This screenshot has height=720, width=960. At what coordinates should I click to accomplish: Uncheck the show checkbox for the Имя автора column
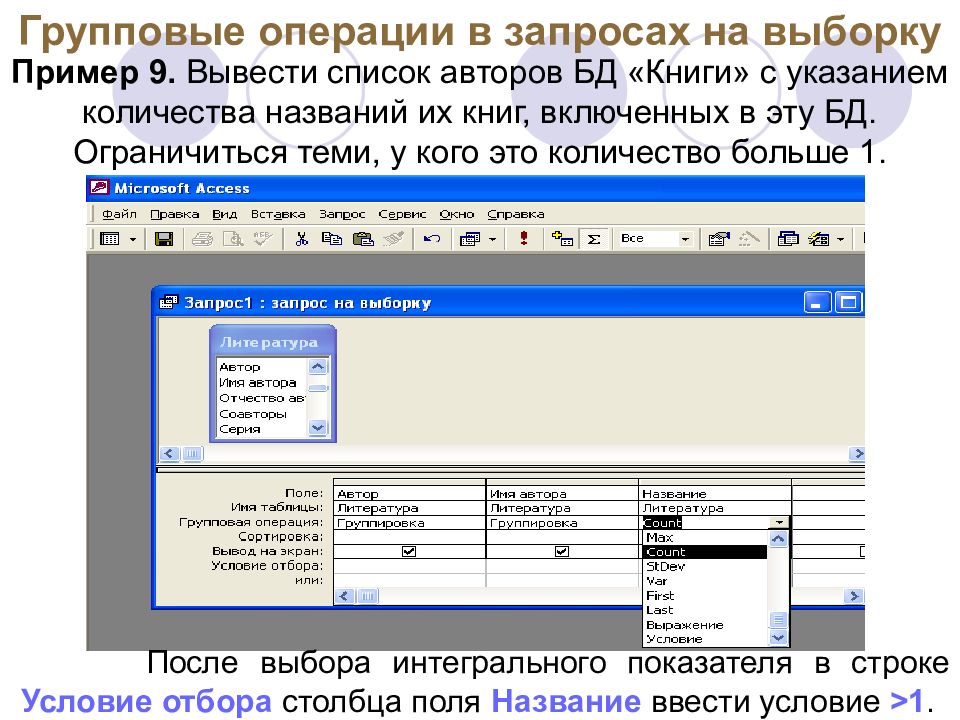coord(561,551)
